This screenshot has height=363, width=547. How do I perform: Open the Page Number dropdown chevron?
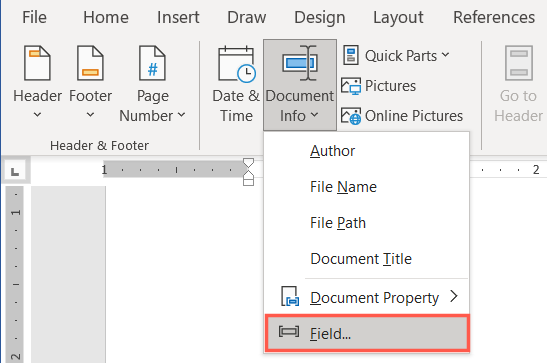(x=181, y=114)
